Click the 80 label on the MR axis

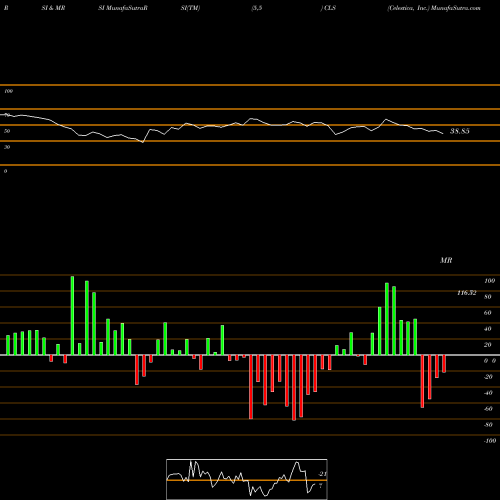tap(488, 297)
